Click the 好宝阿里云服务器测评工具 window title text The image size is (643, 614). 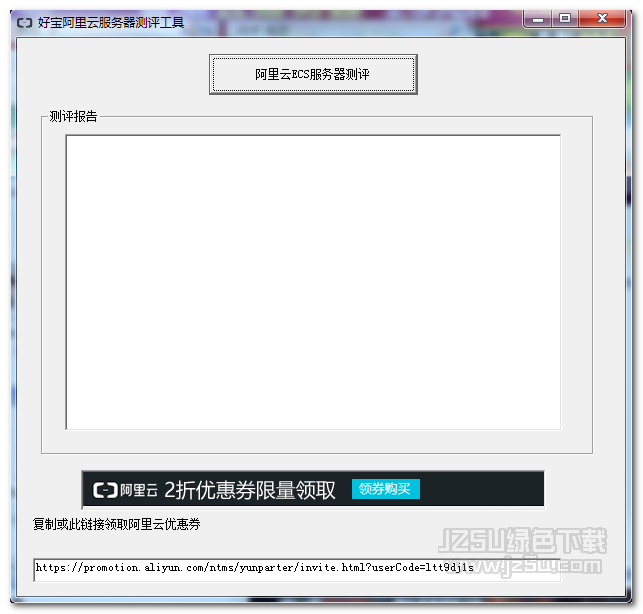click(x=111, y=23)
